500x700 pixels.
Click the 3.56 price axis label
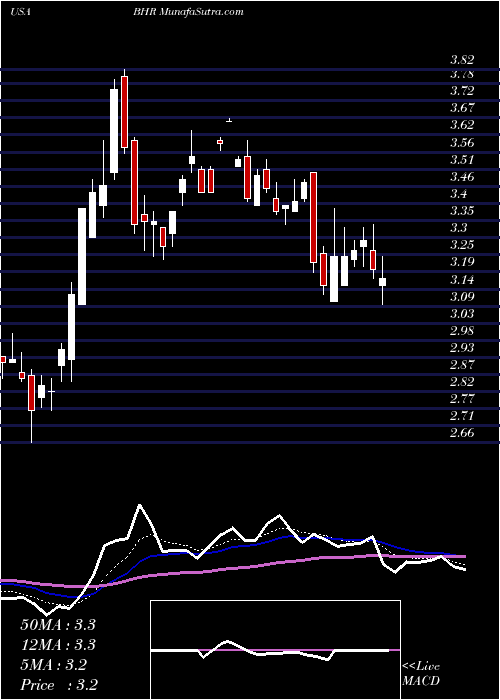[462, 143]
